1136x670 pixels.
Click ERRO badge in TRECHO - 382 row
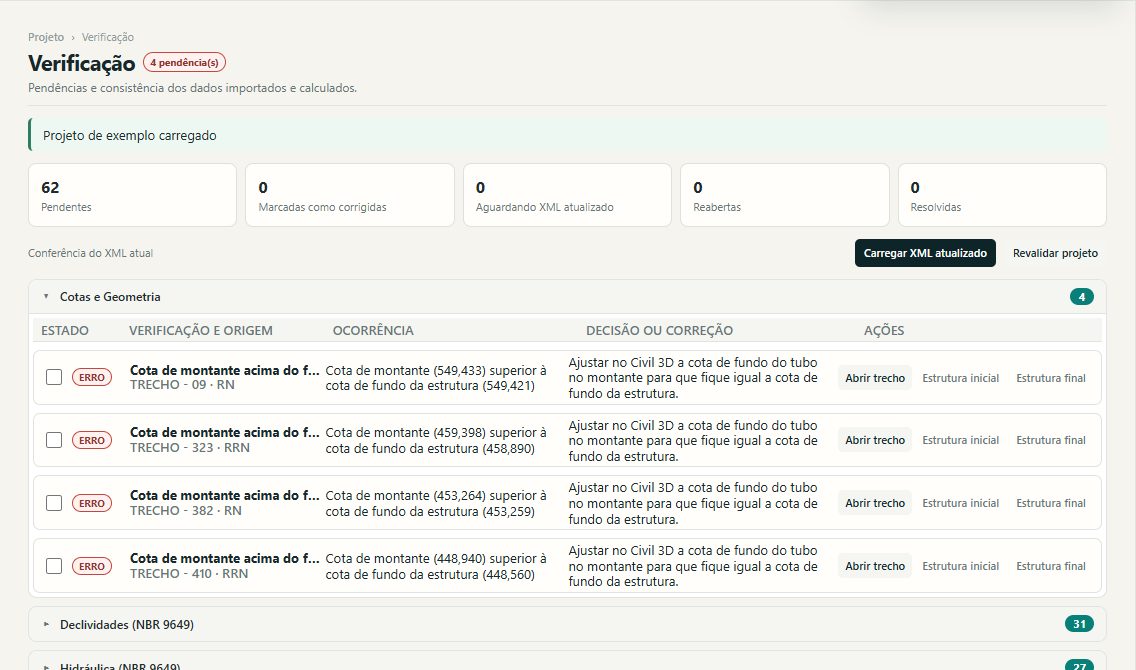pos(92,503)
